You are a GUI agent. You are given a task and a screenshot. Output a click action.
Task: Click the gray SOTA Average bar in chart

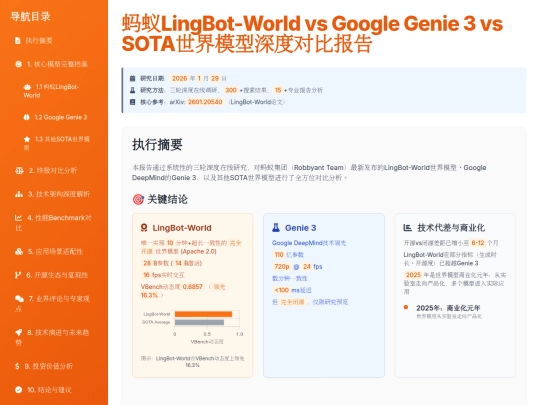click(x=199, y=322)
